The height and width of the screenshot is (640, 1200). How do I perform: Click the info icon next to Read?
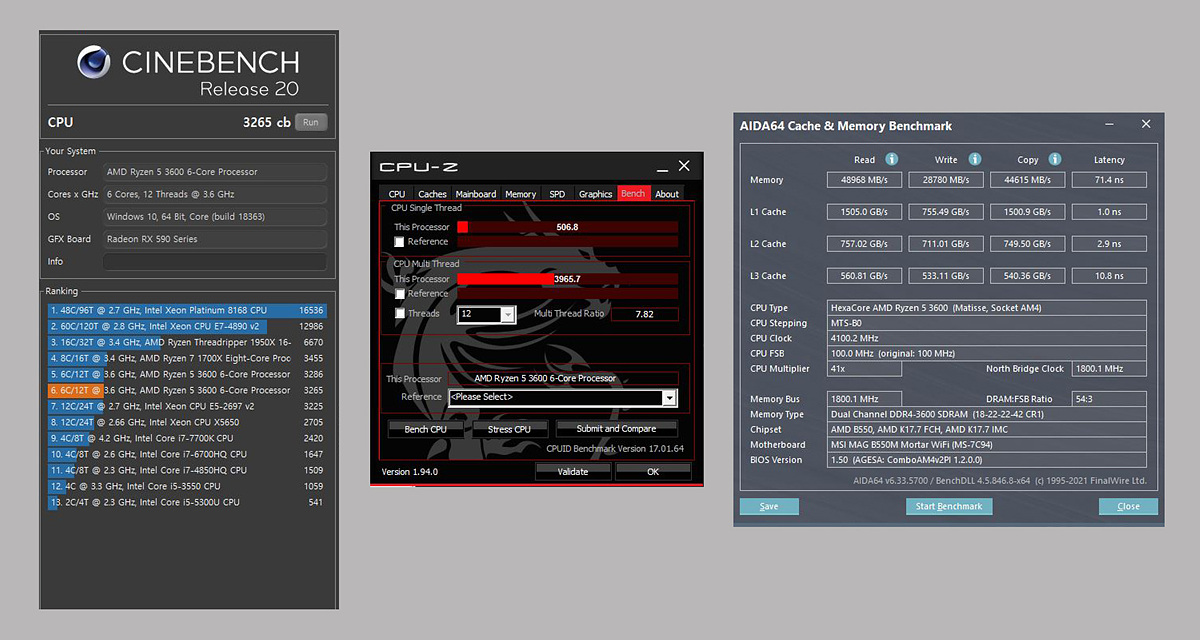pyautogui.click(x=891, y=159)
